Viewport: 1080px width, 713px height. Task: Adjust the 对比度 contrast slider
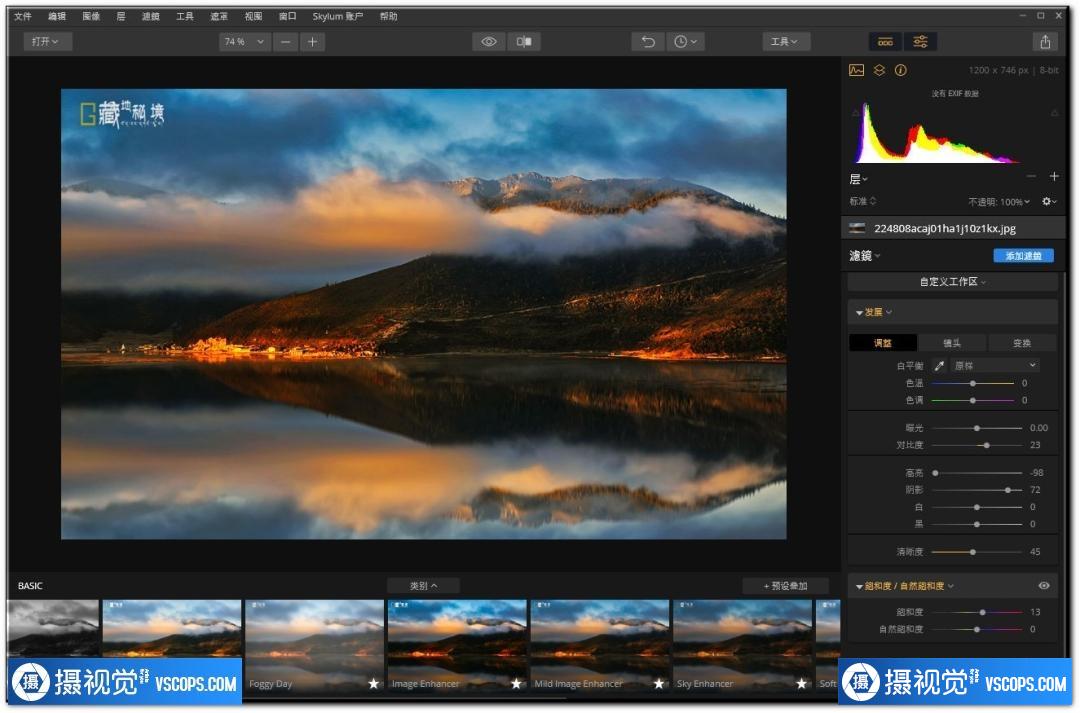coord(977,445)
